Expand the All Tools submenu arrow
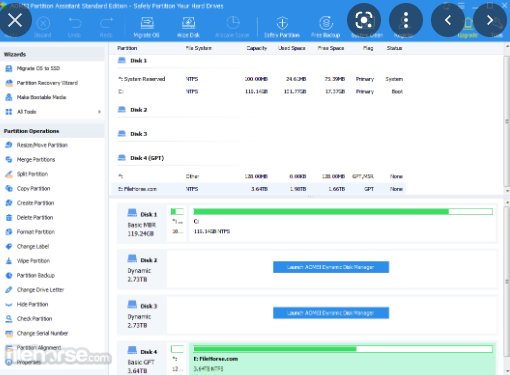510x375 pixels. tap(99, 112)
